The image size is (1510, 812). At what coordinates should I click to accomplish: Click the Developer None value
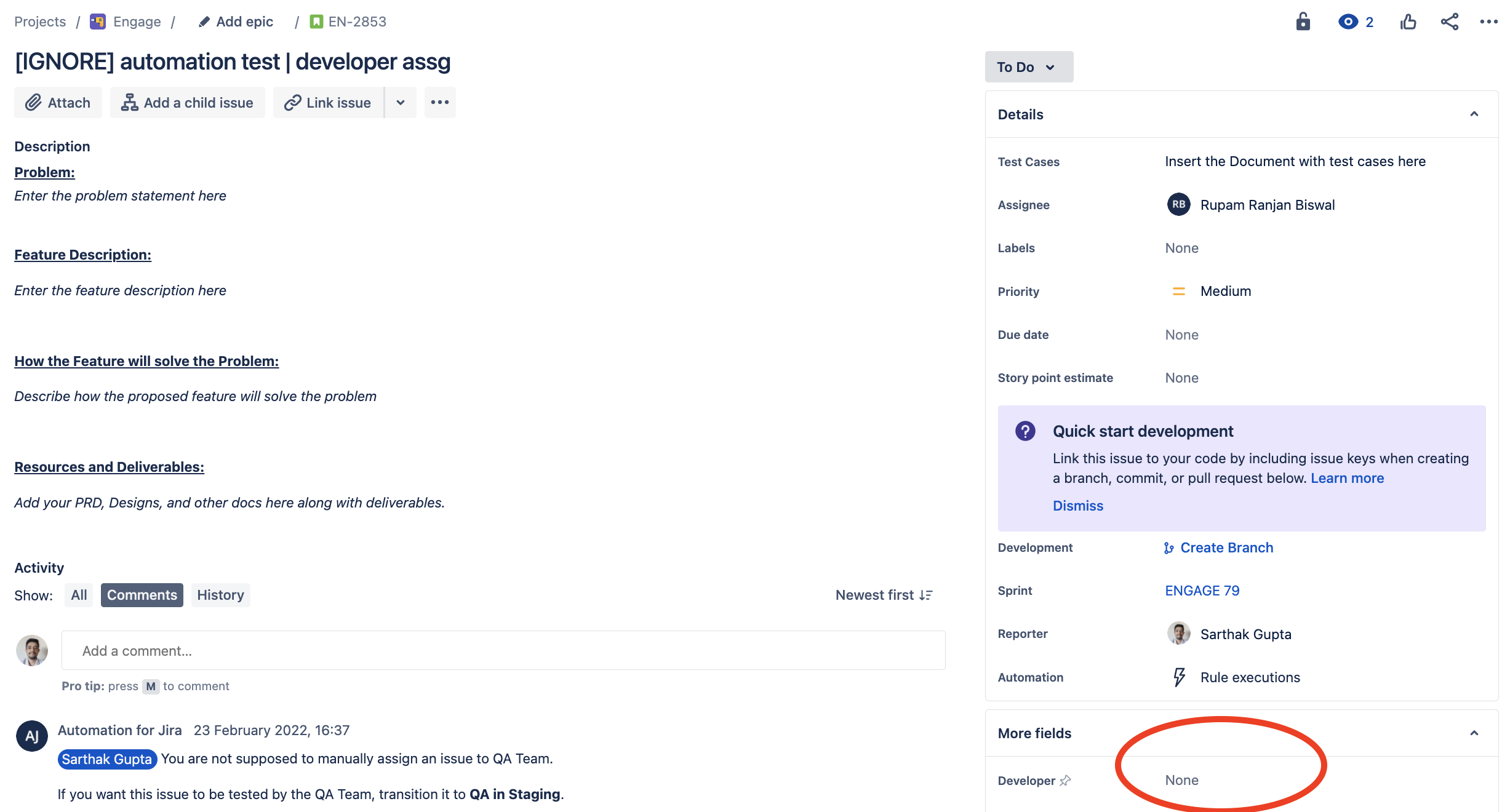point(1181,780)
